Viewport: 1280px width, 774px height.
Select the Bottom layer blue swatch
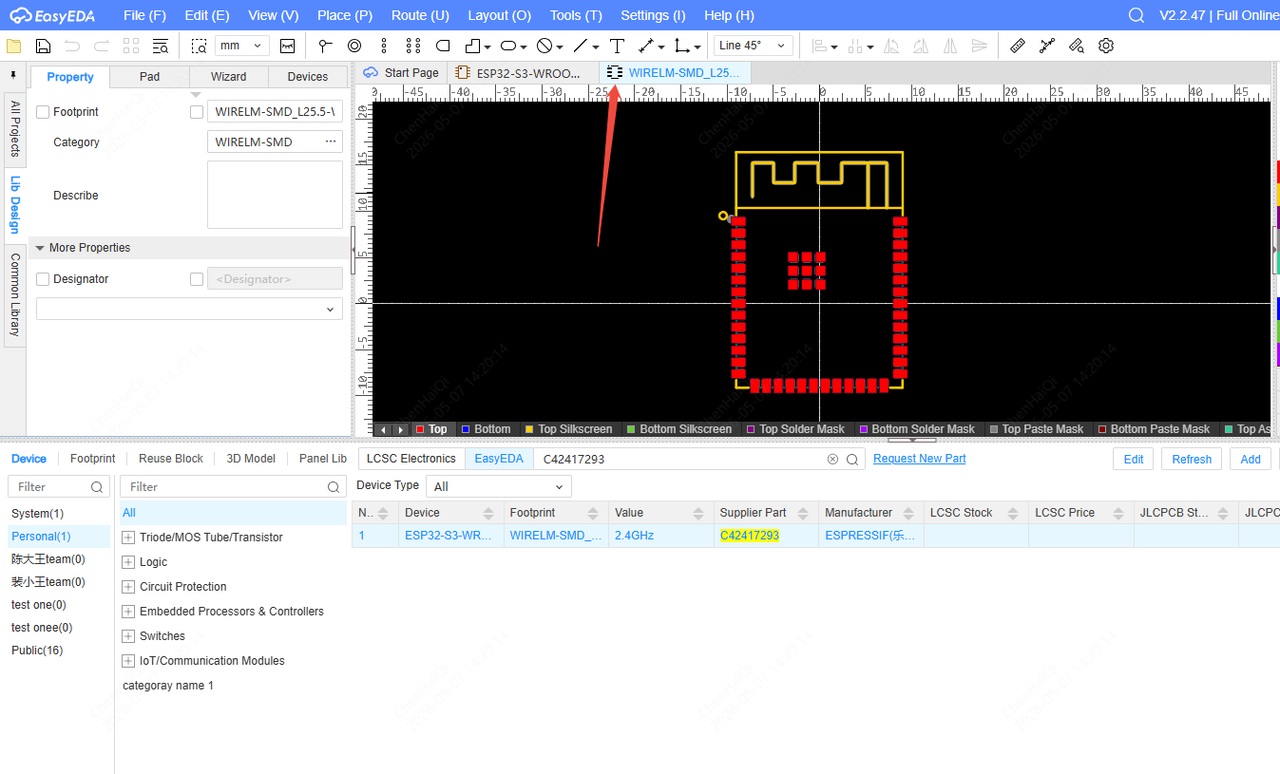[x=466, y=429]
